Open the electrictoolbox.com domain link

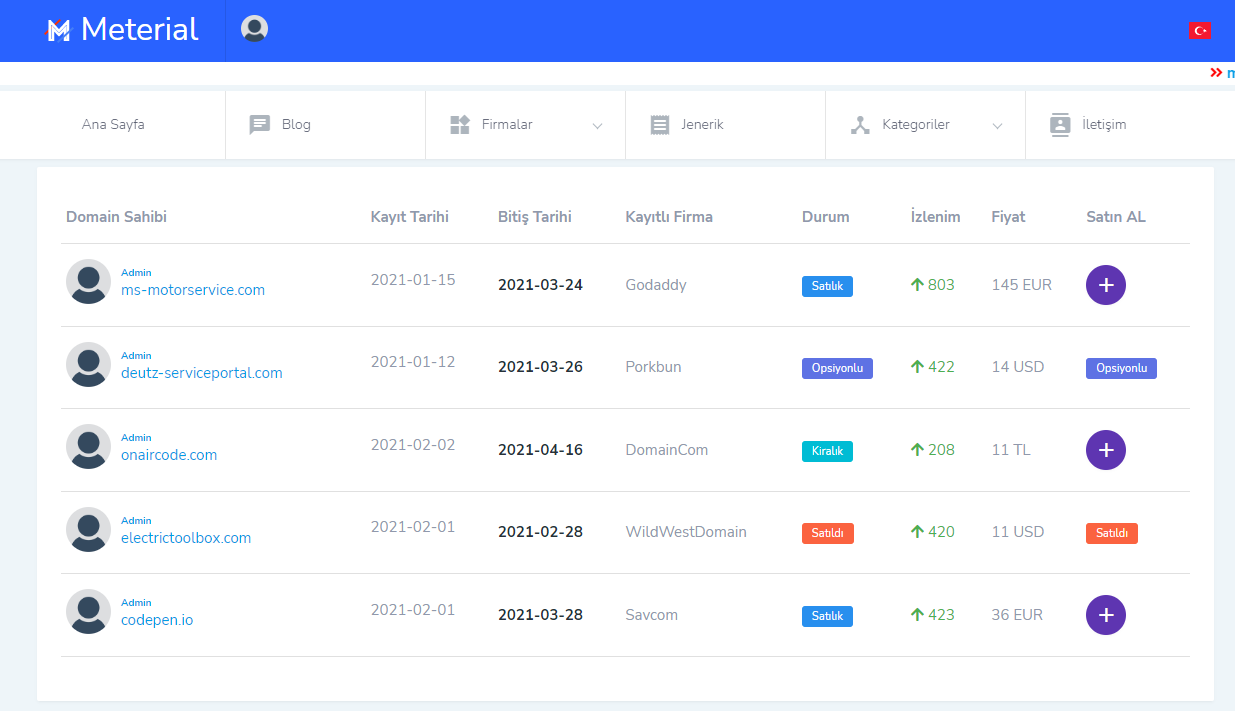coord(186,538)
